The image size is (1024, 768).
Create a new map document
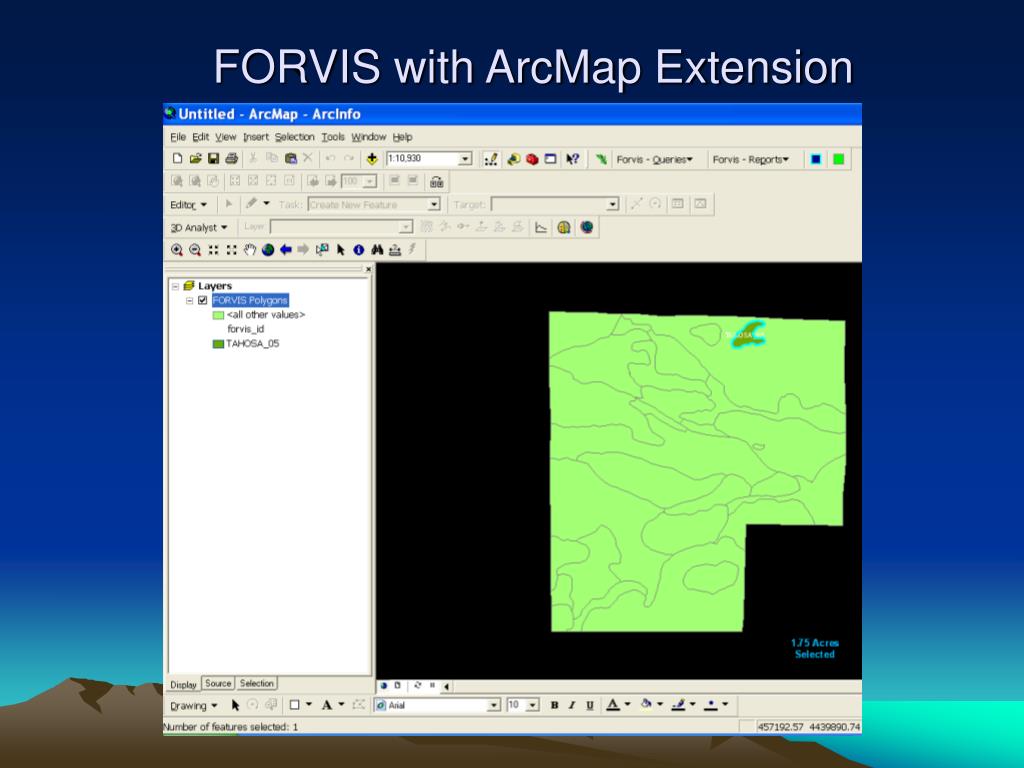pyautogui.click(x=177, y=159)
